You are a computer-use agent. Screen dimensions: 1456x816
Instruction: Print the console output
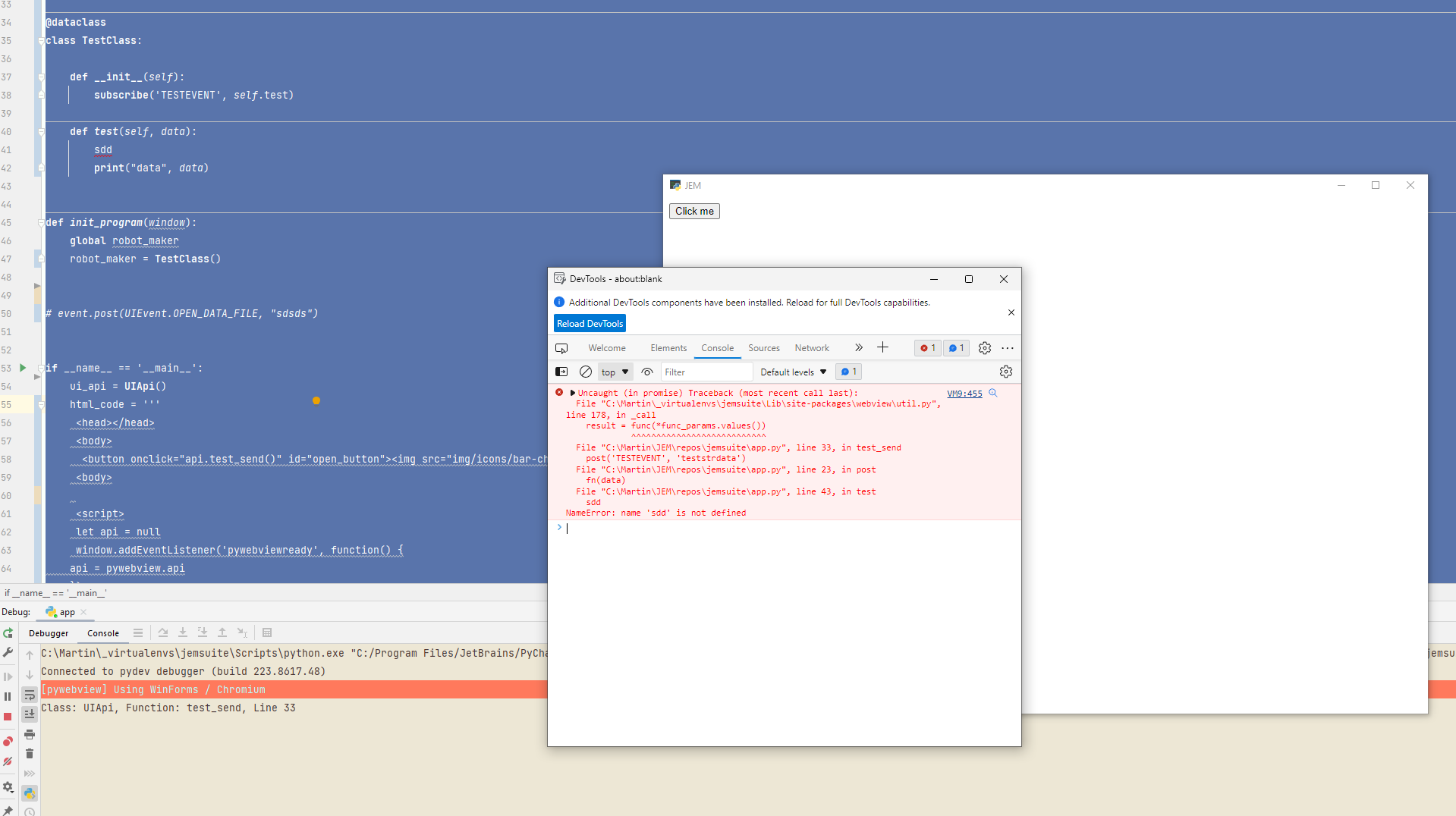click(30, 734)
